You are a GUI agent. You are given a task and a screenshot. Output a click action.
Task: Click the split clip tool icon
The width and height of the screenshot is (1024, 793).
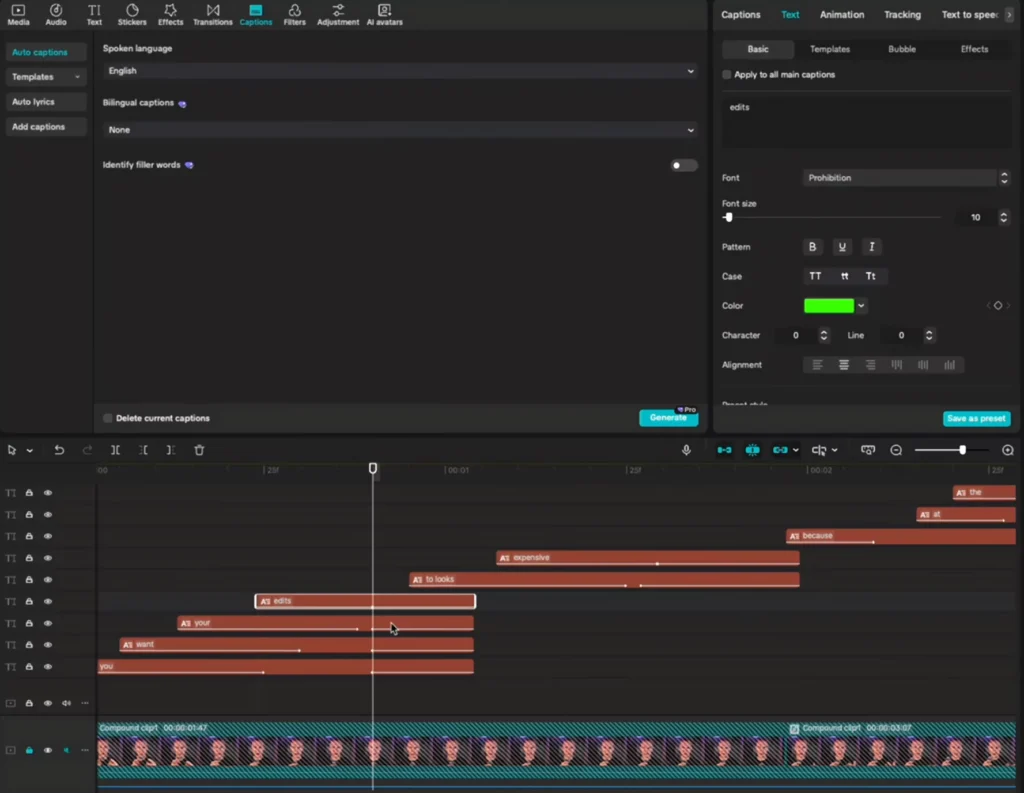[115, 450]
